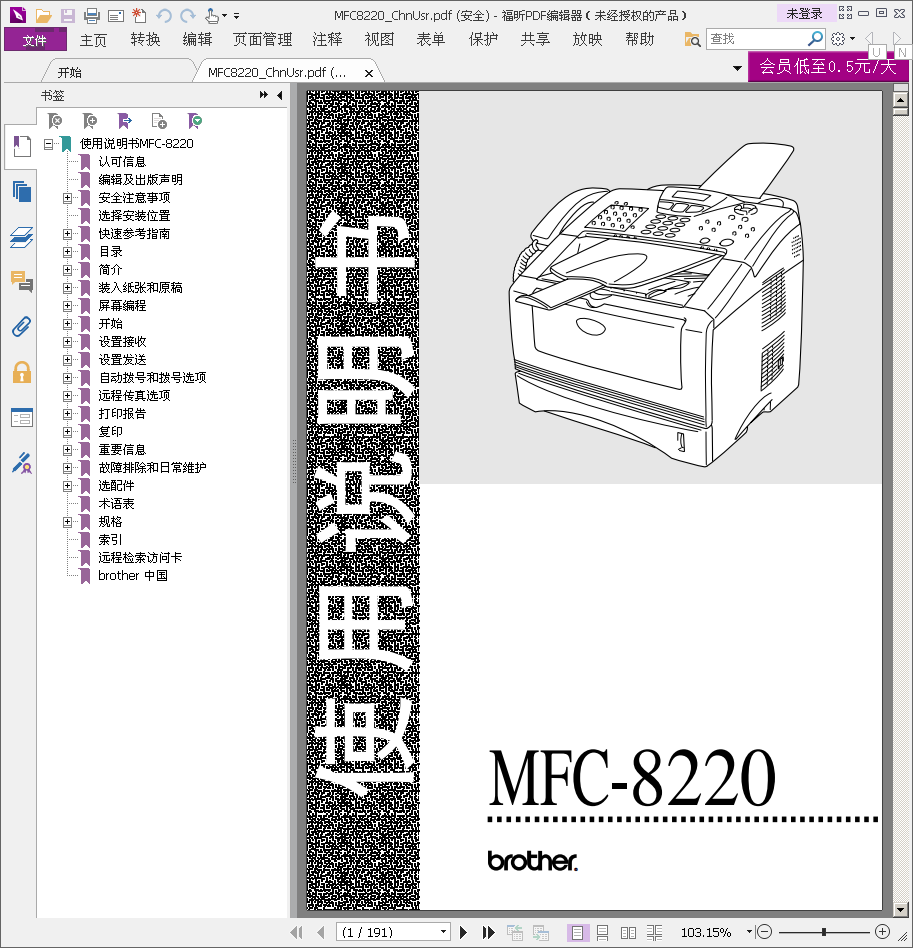Close the MFC8220_ChnUsr.pdf tab

pyautogui.click(x=369, y=73)
